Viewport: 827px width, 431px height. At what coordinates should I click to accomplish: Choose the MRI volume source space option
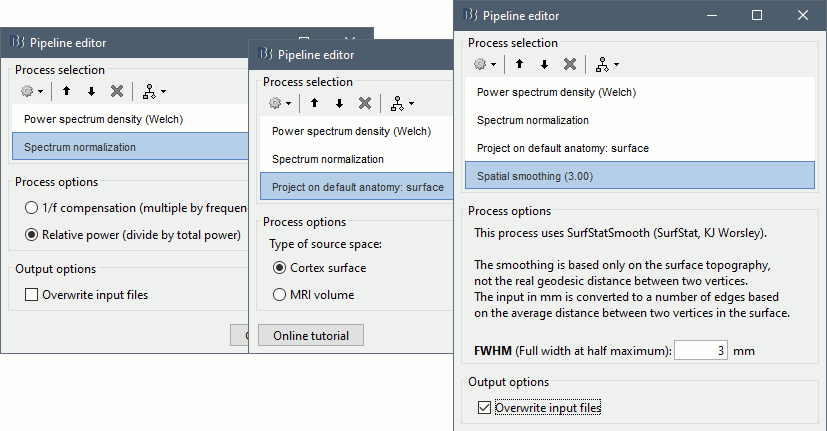(280, 294)
